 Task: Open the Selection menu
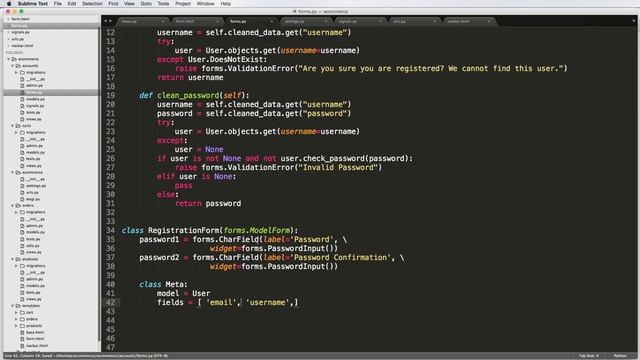point(92,4)
